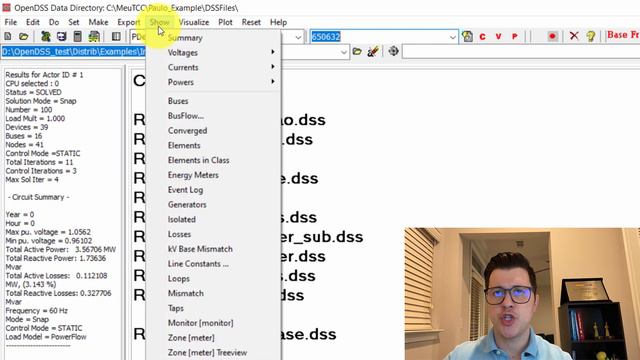Open the Do menu
The image size is (640, 360).
[x=54, y=22]
